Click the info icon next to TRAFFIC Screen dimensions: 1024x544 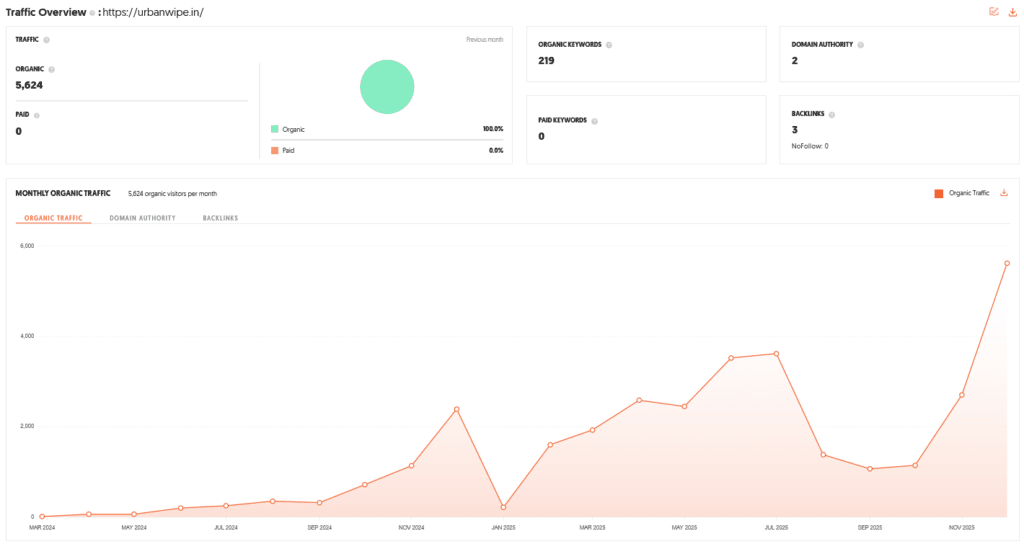(46, 40)
